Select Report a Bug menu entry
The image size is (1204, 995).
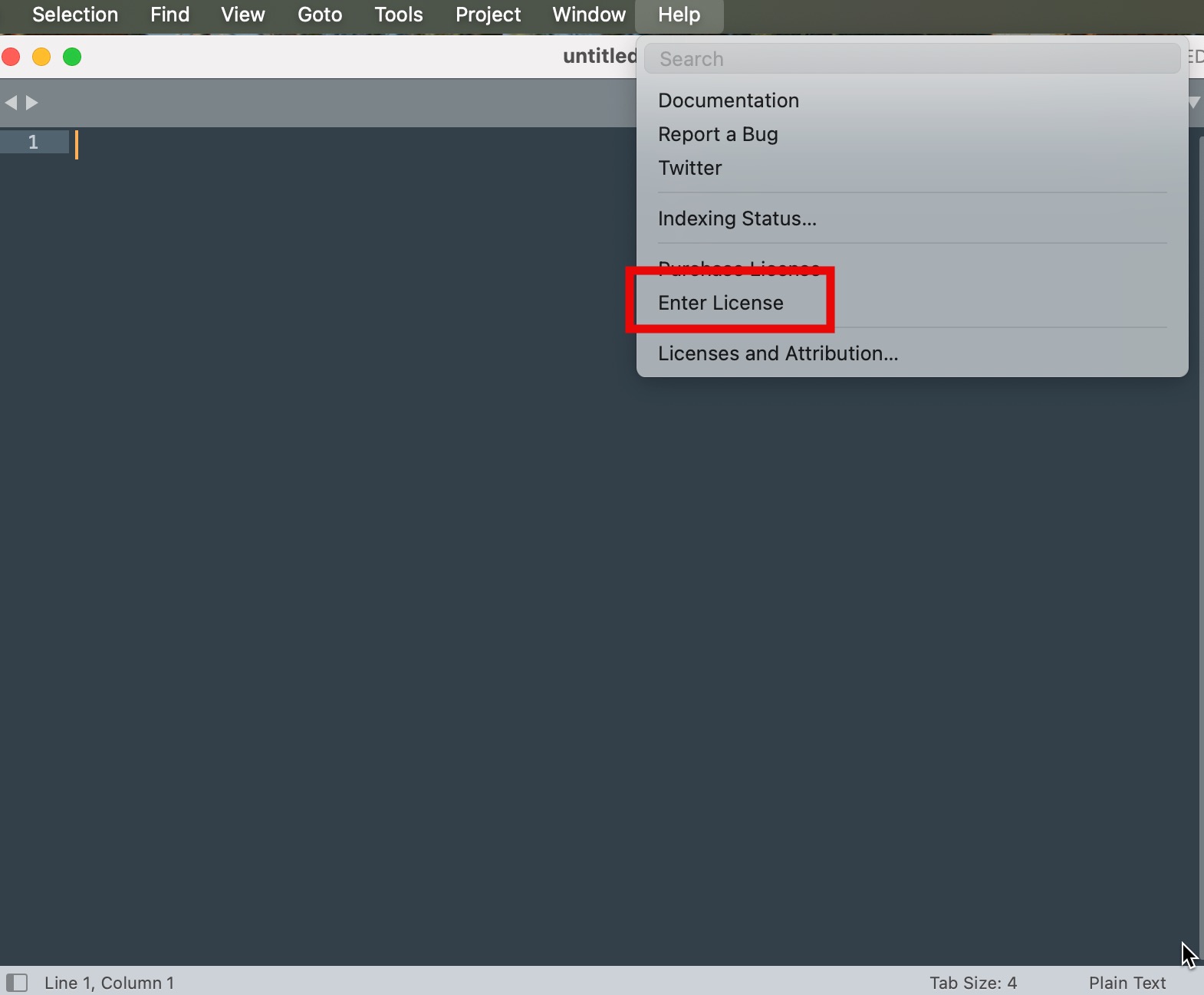[718, 134]
